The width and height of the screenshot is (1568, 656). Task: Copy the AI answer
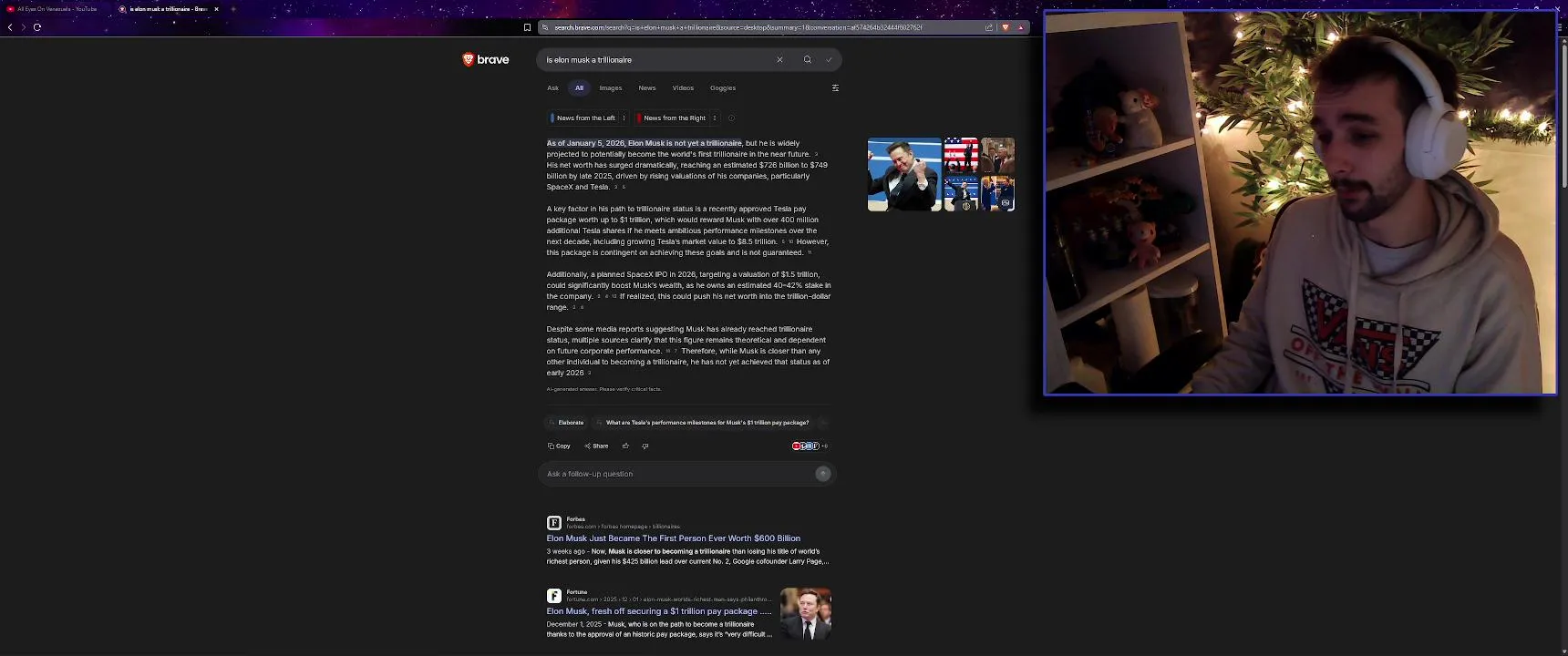(x=559, y=446)
